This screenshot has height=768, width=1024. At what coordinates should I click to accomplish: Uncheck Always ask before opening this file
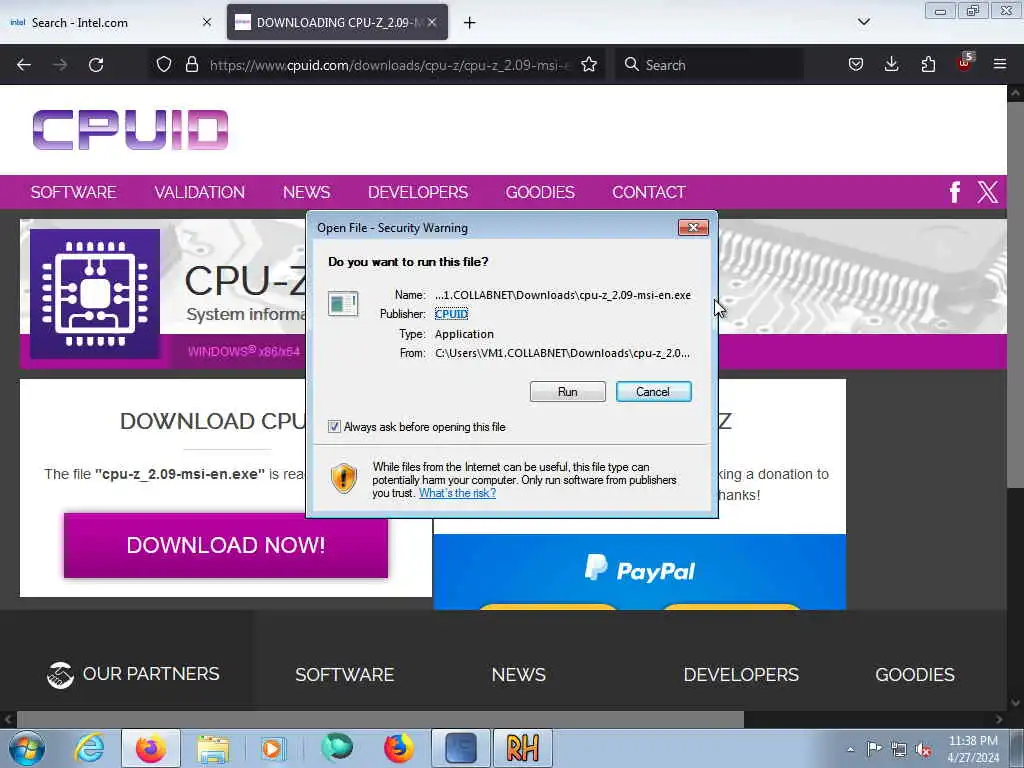[x=334, y=427]
